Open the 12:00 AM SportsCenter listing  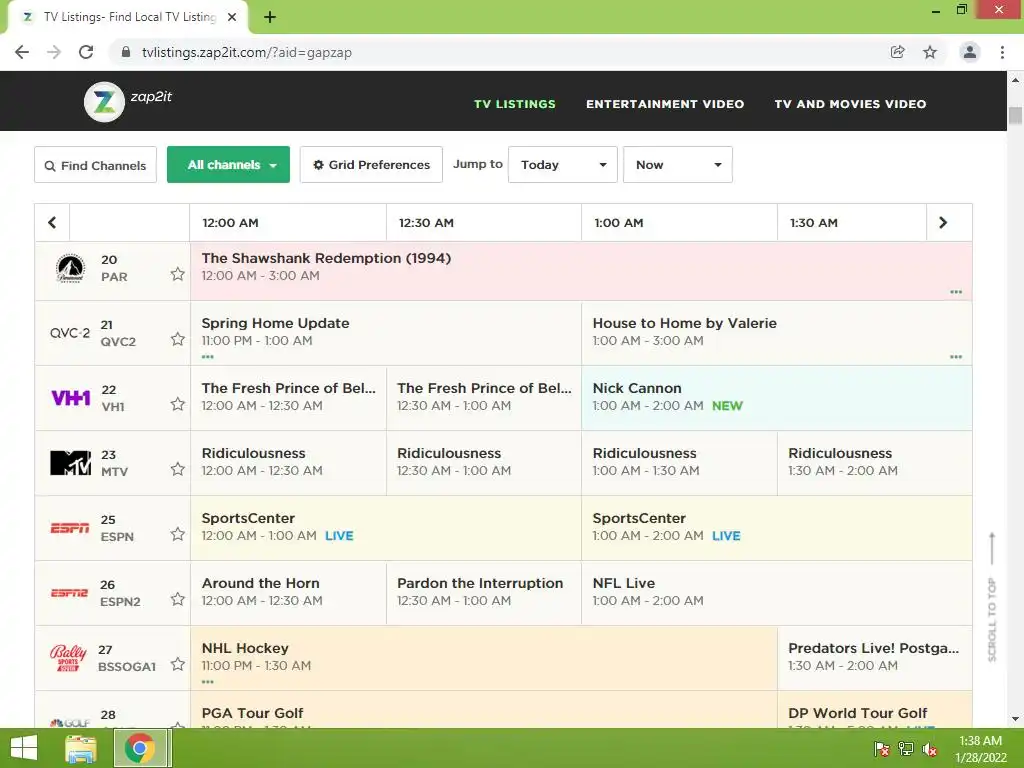(x=386, y=528)
